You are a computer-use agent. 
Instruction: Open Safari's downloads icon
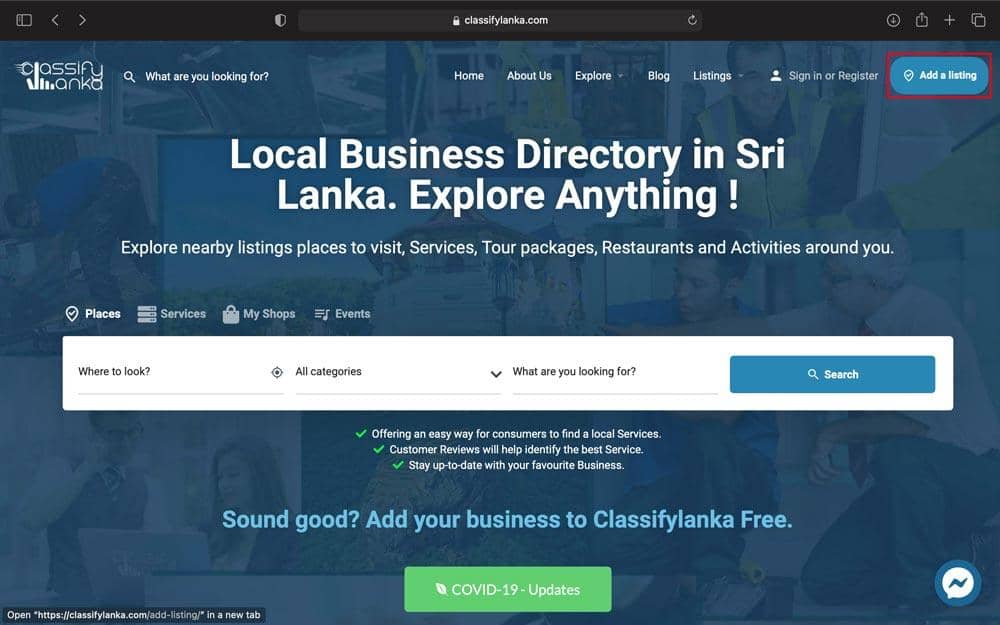(893, 20)
